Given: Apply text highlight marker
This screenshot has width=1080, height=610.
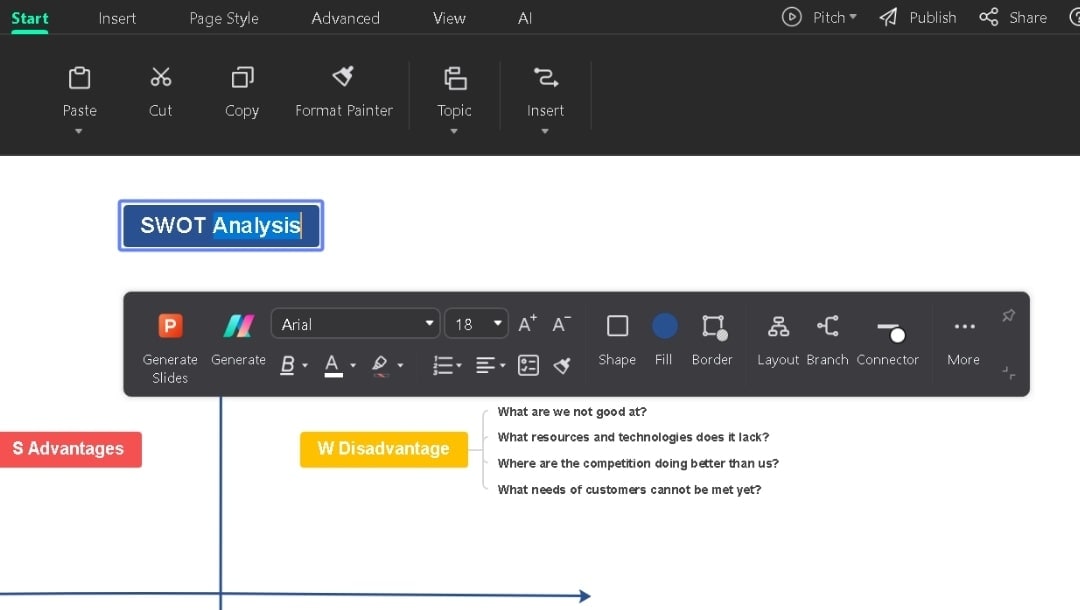Looking at the screenshot, I should (380, 365).
